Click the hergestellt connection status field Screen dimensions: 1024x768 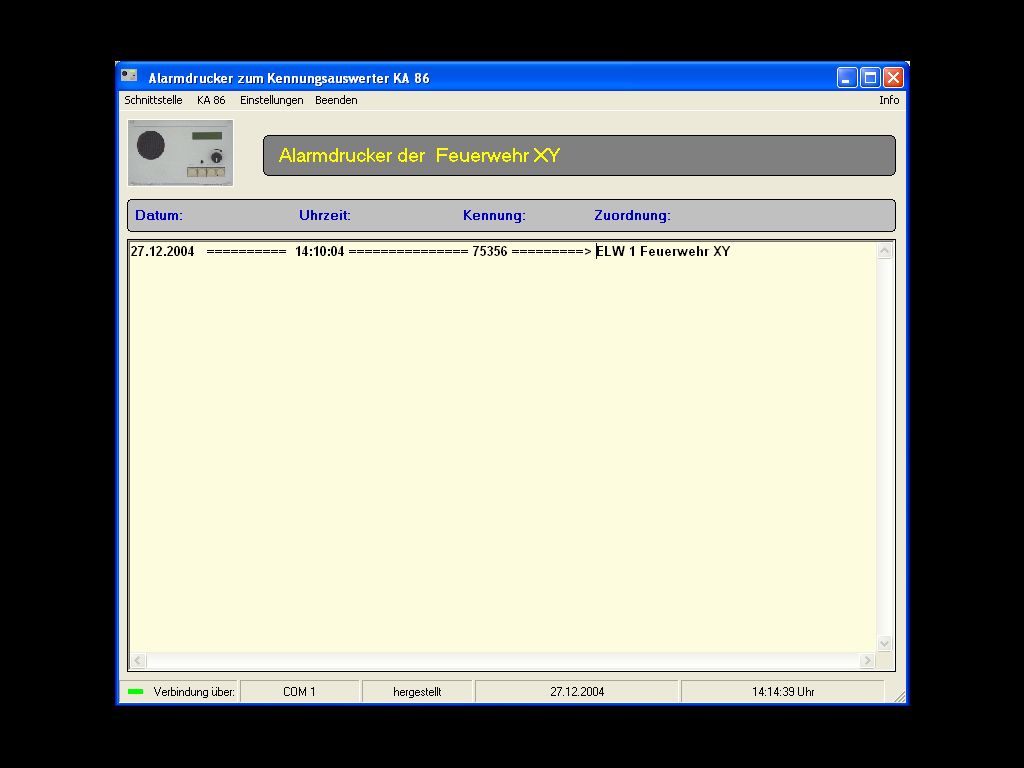click(417, 692)
